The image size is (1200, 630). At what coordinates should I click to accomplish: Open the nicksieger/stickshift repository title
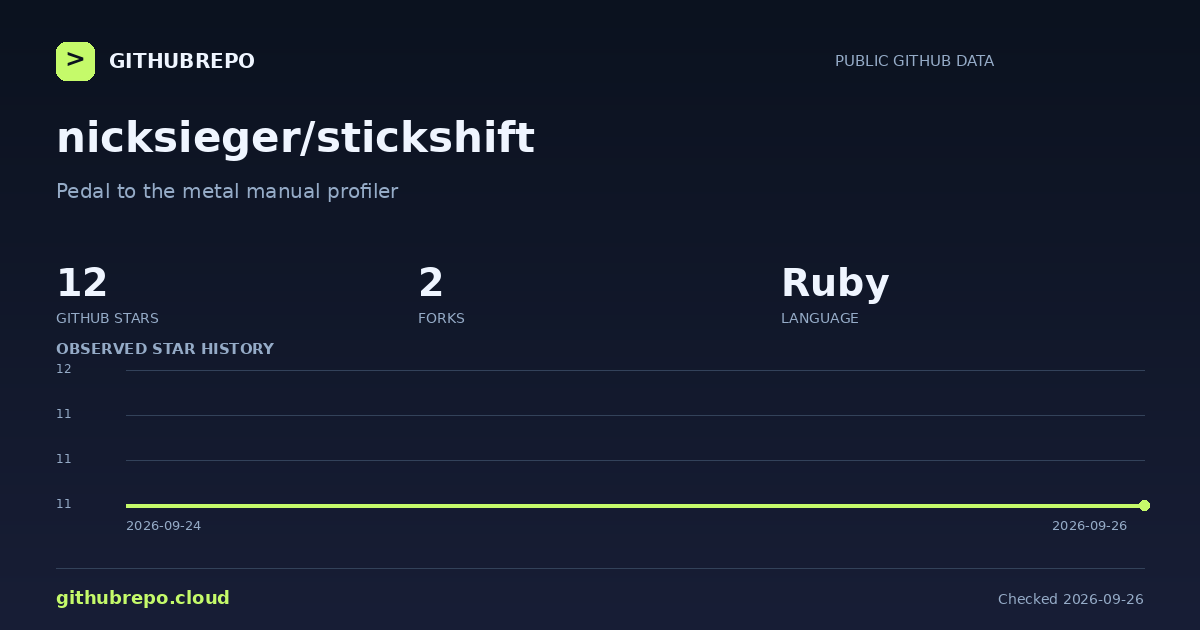point(295,138)
